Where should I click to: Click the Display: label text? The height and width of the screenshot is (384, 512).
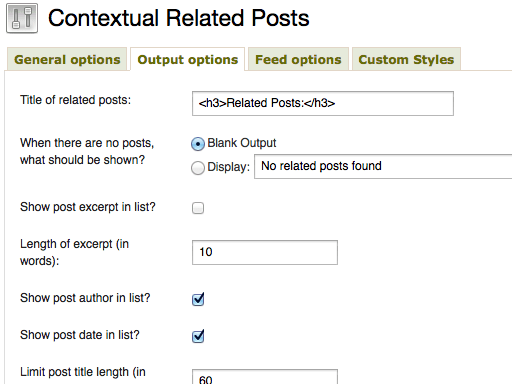point(229,167)
